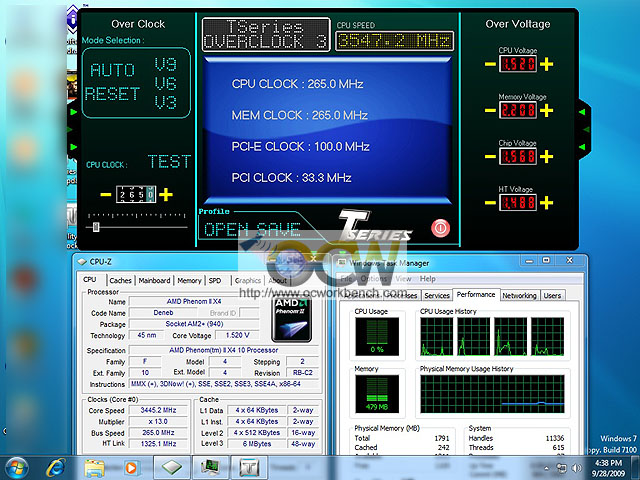
Task: Click the Code Name Deneb field
Action: click(163, 313)
